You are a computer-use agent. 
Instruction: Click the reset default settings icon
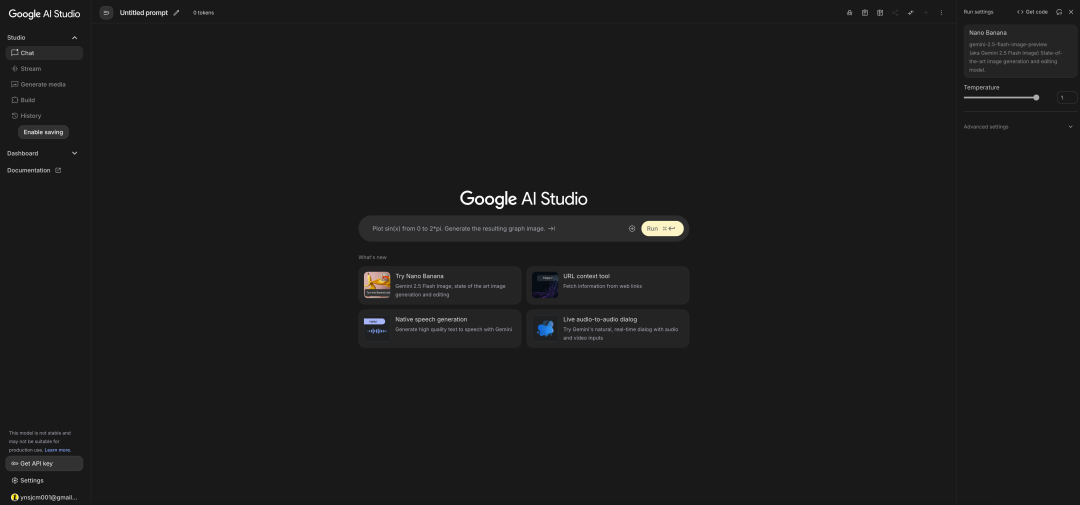[1059, 12]
